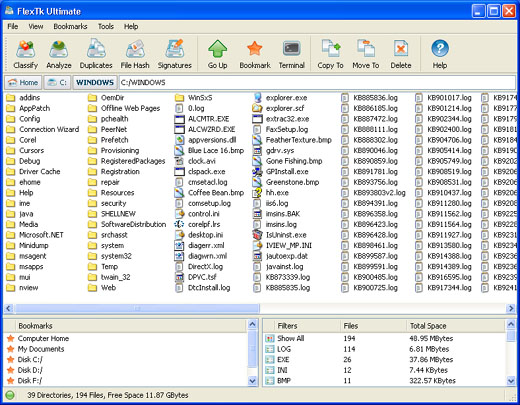520x405 pixels.
Task: Go to the Home location button
Action: (23, 82)
